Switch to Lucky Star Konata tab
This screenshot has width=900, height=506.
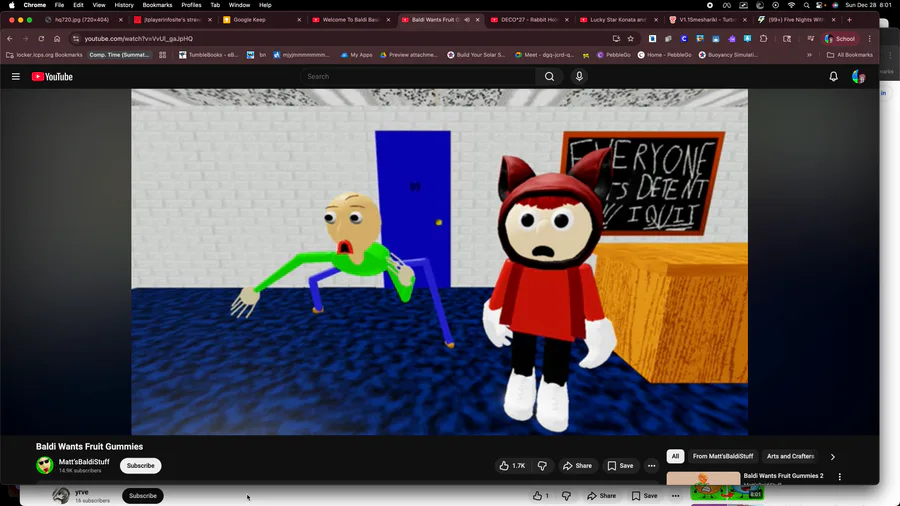(x=618, y=20)
